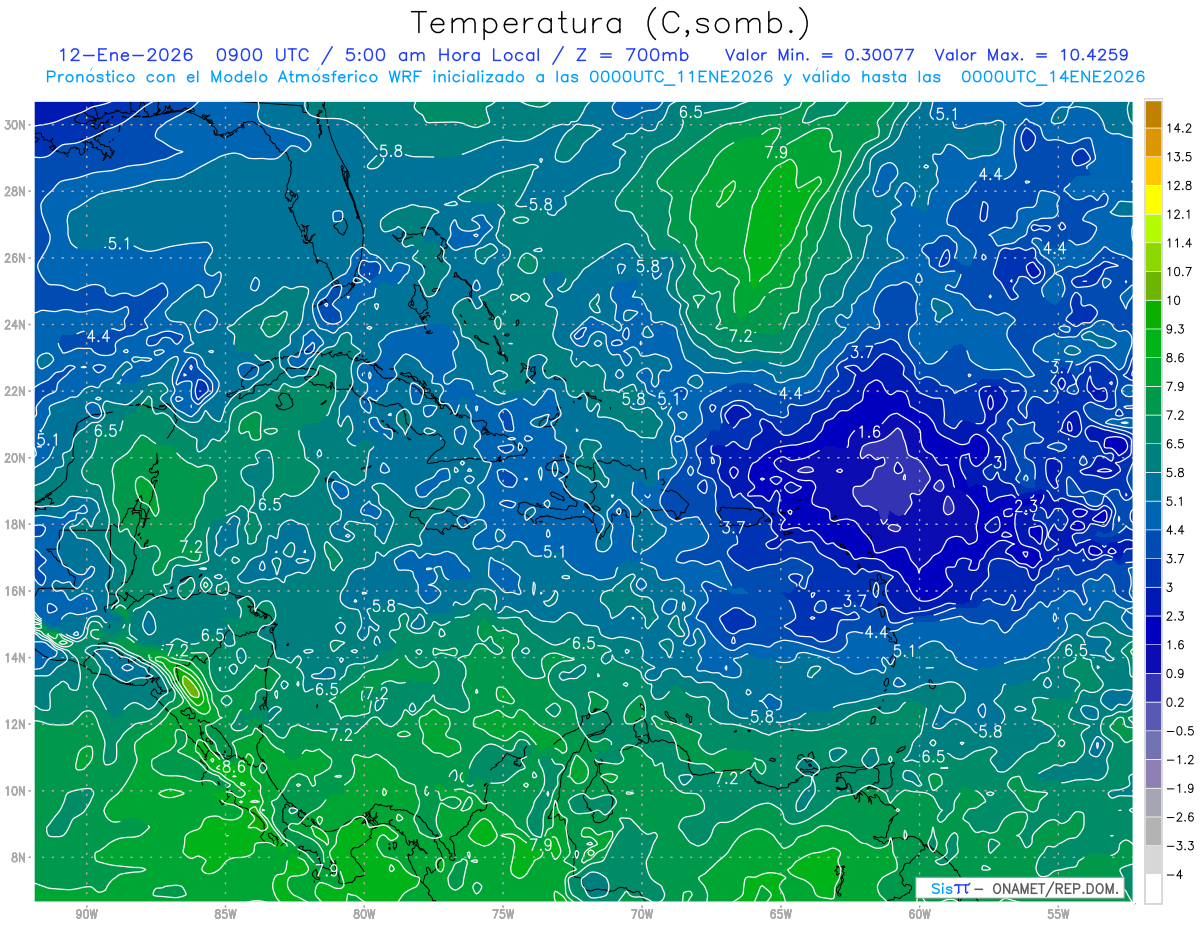
Task: Click the 'Temperatura (C,somb.)' chart title
Action: [x=610, y=23]
